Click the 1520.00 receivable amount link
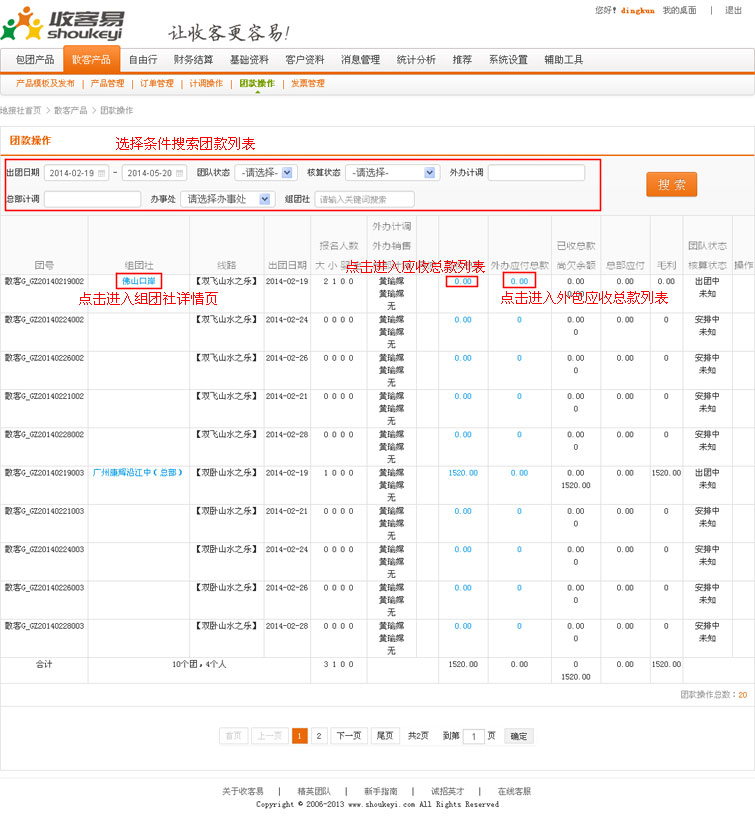 coord(463,473)
